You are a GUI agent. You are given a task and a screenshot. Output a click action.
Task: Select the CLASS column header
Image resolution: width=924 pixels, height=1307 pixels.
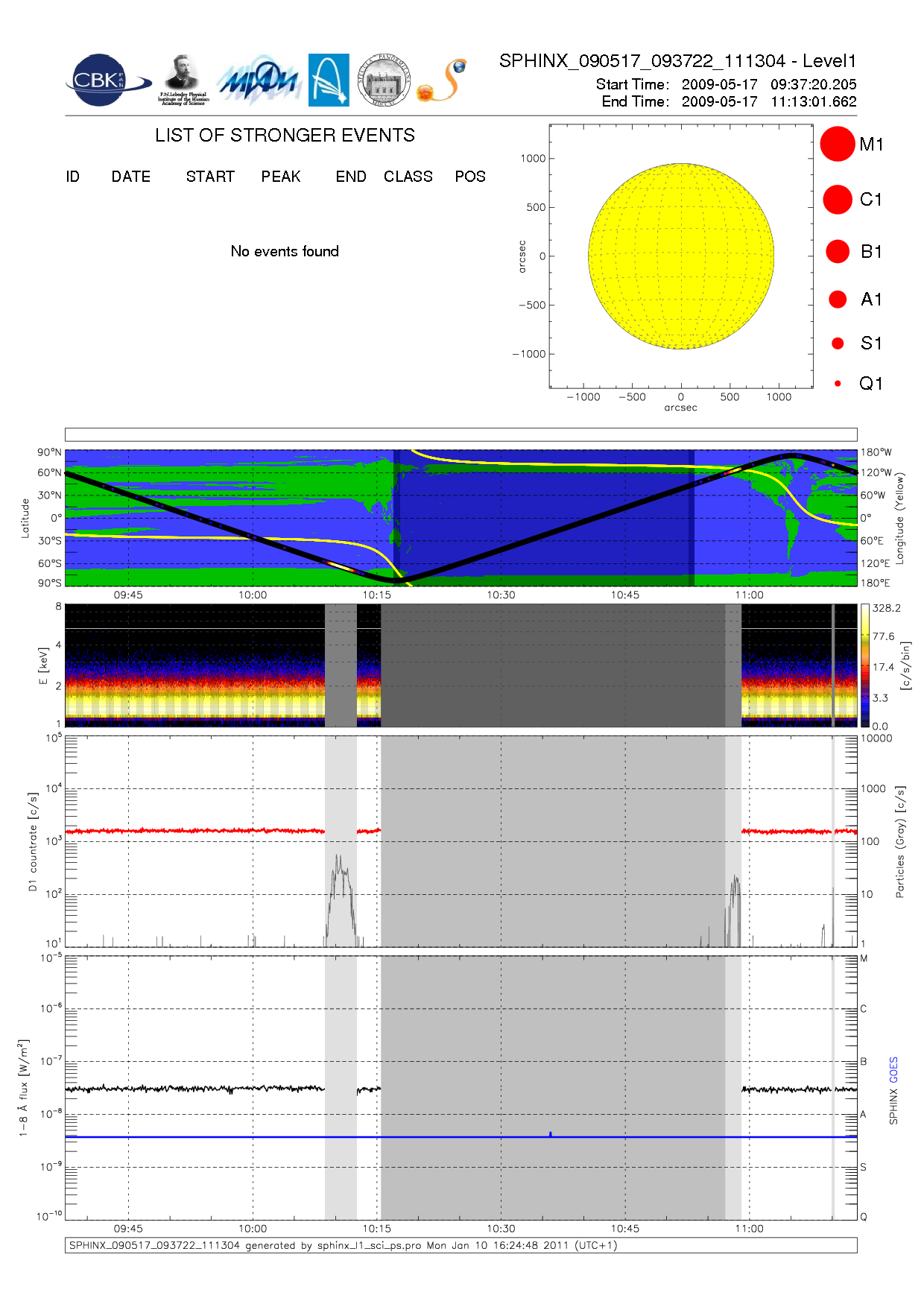(408, 177)
